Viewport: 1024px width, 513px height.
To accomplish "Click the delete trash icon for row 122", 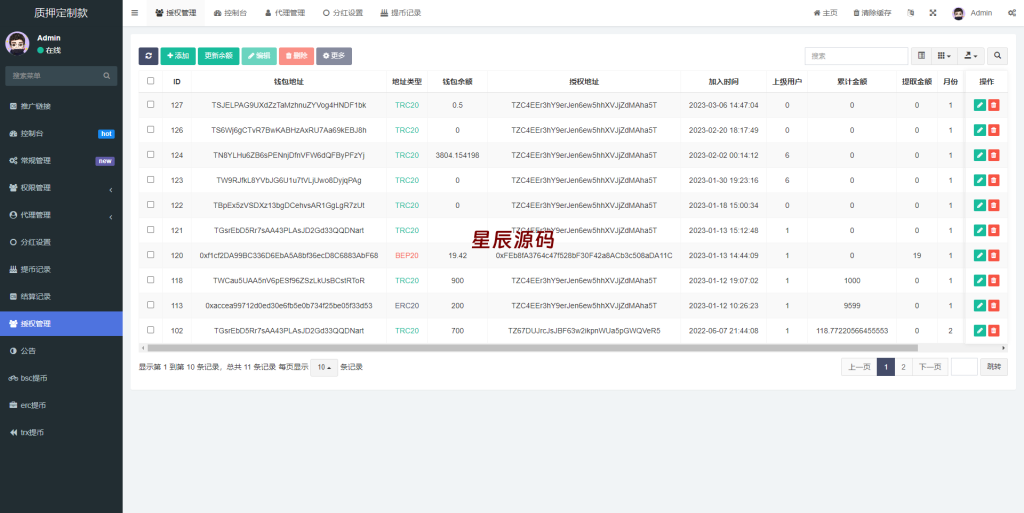I will 993,205.
